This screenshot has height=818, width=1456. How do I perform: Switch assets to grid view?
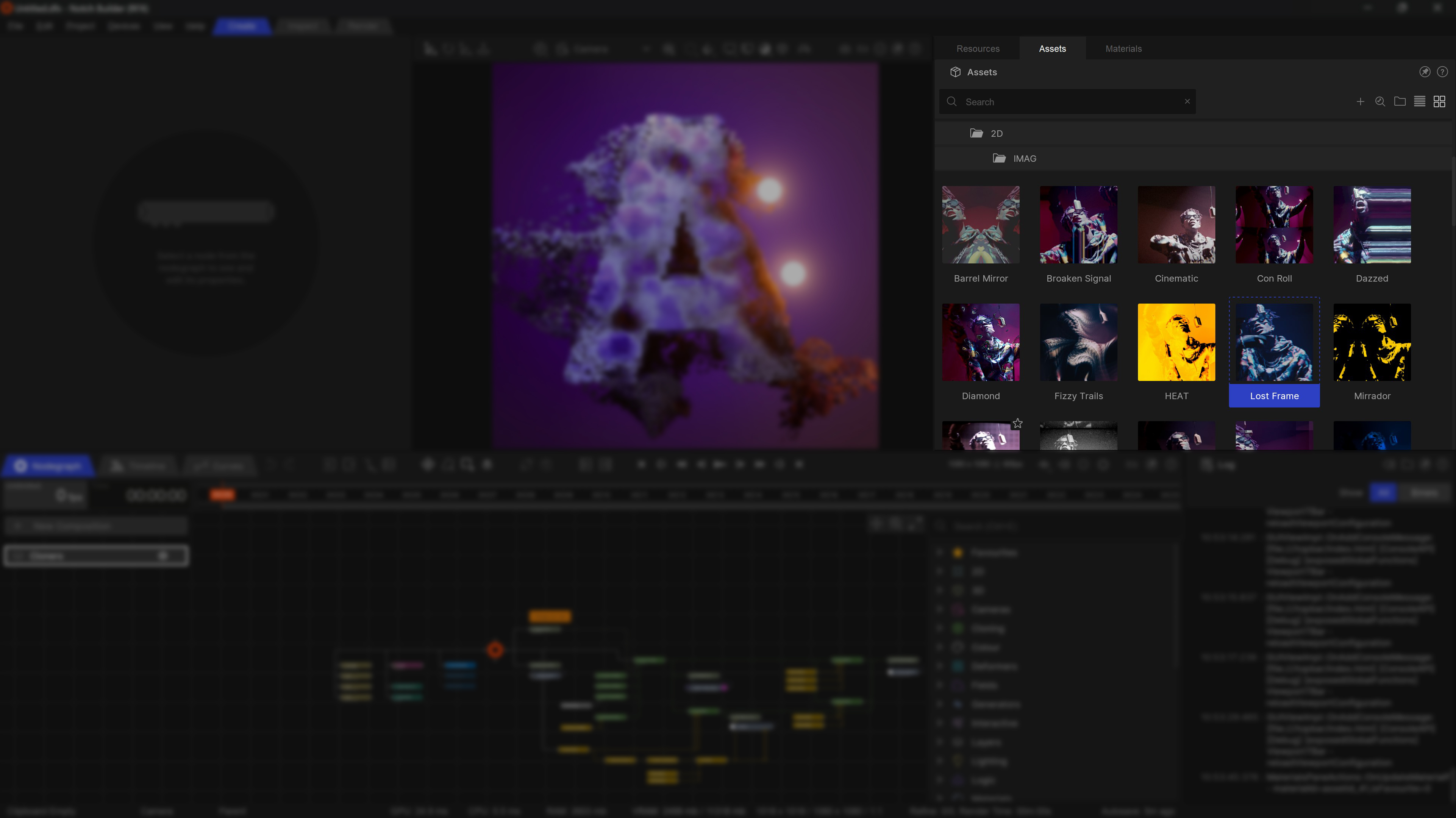(x=1440, y=102)
